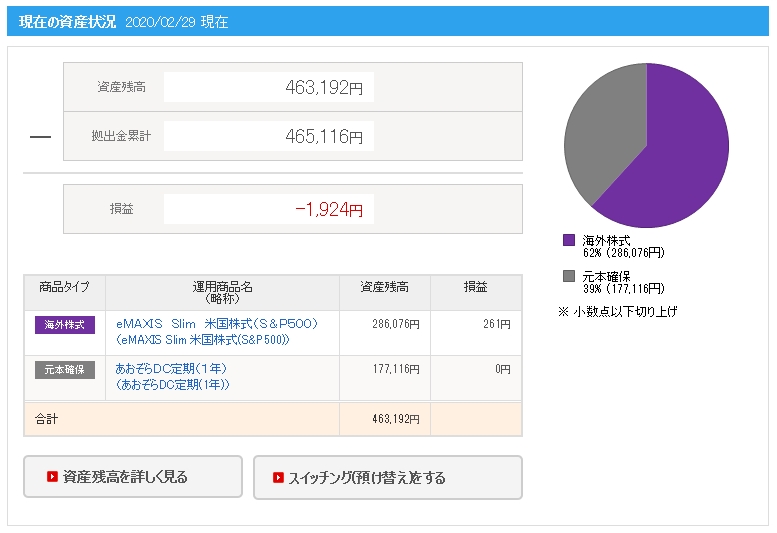Click the red 損益 -1,924円 value
The image size is (777, 533).
[x=329, y=210]
